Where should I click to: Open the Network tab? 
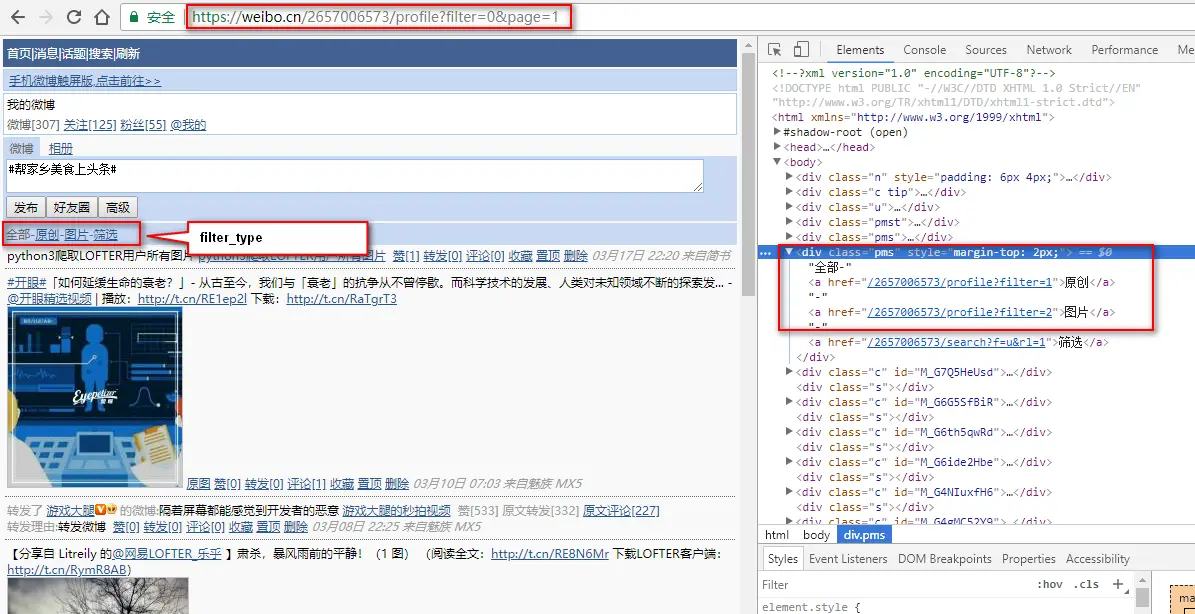coord(1049,50)
